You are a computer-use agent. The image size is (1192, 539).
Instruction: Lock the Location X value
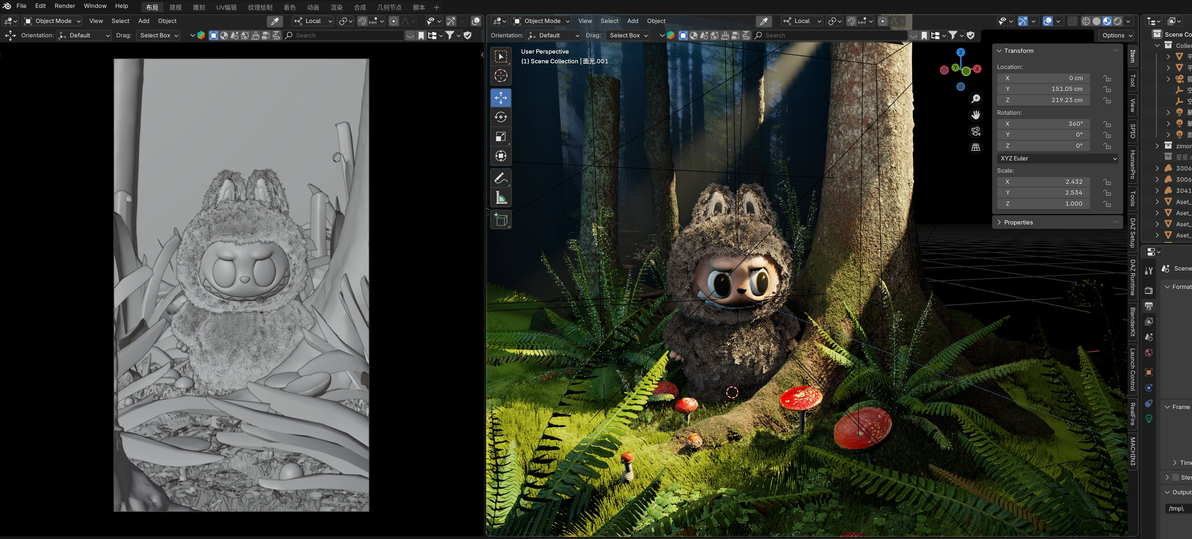1107,78
